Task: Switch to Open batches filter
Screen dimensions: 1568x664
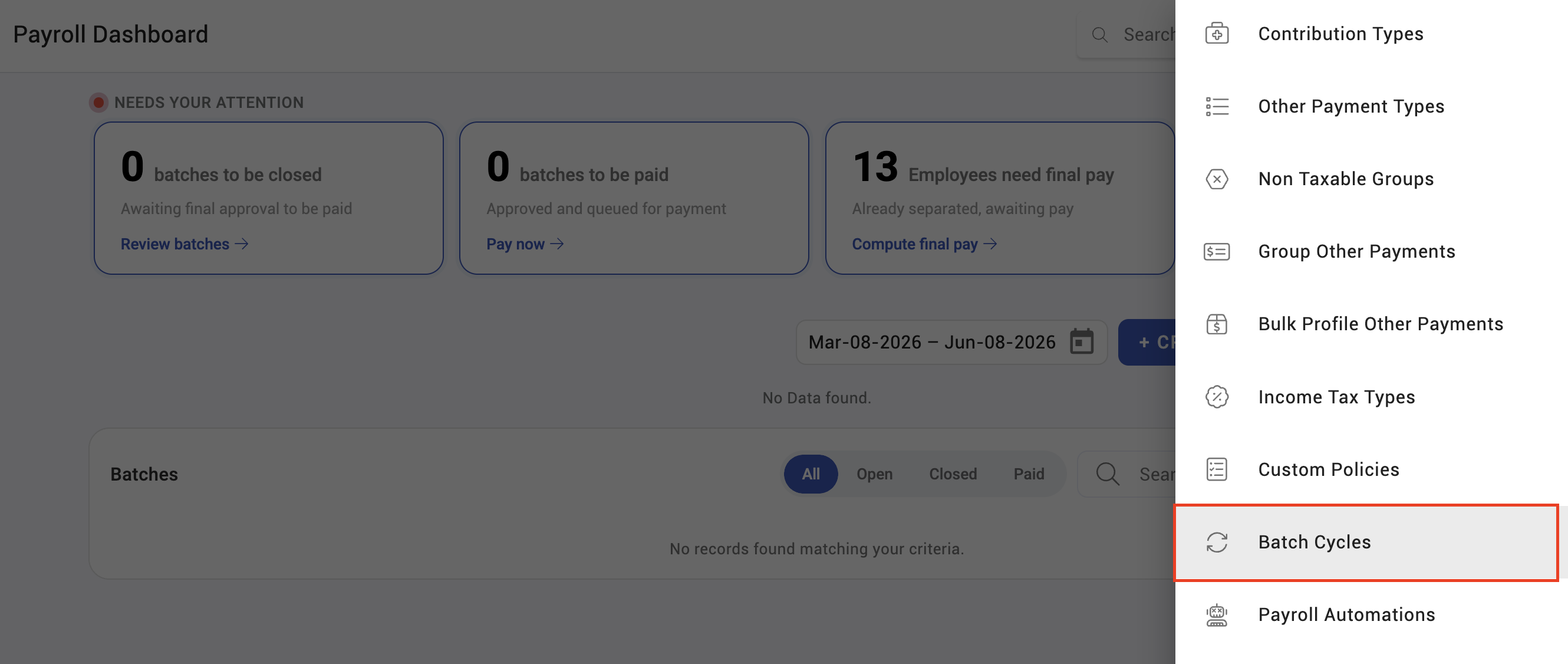Action: pos(874,474)
